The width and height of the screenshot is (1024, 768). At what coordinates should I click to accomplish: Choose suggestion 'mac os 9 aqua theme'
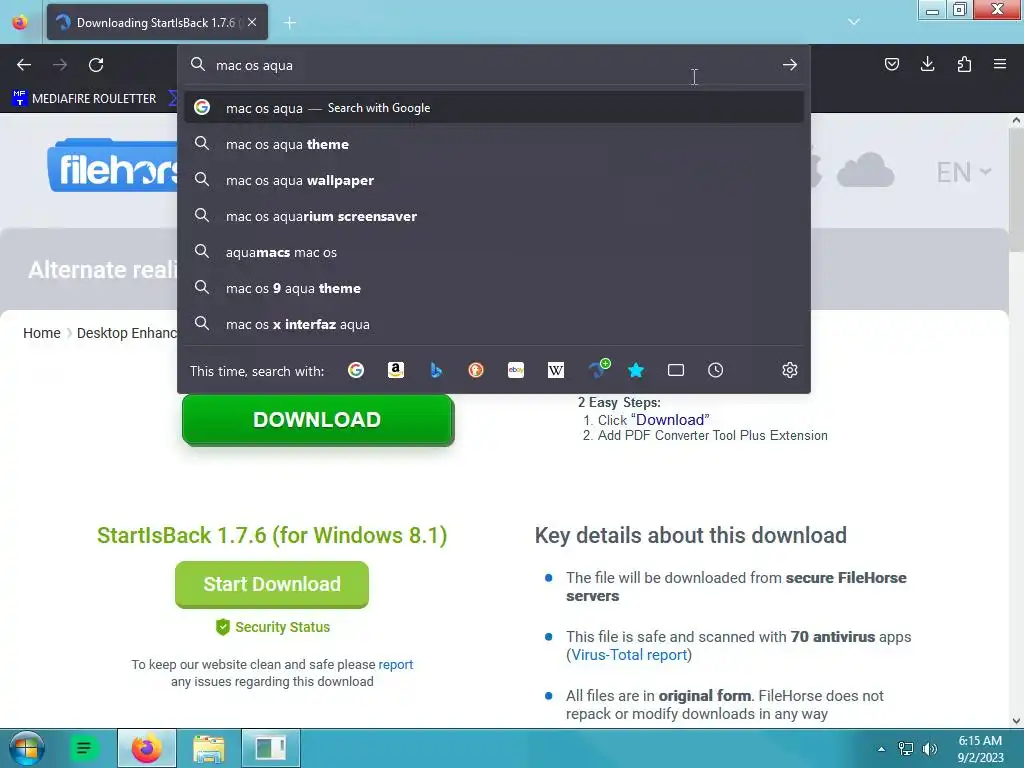pyautogui.click(x=494, y=287)
